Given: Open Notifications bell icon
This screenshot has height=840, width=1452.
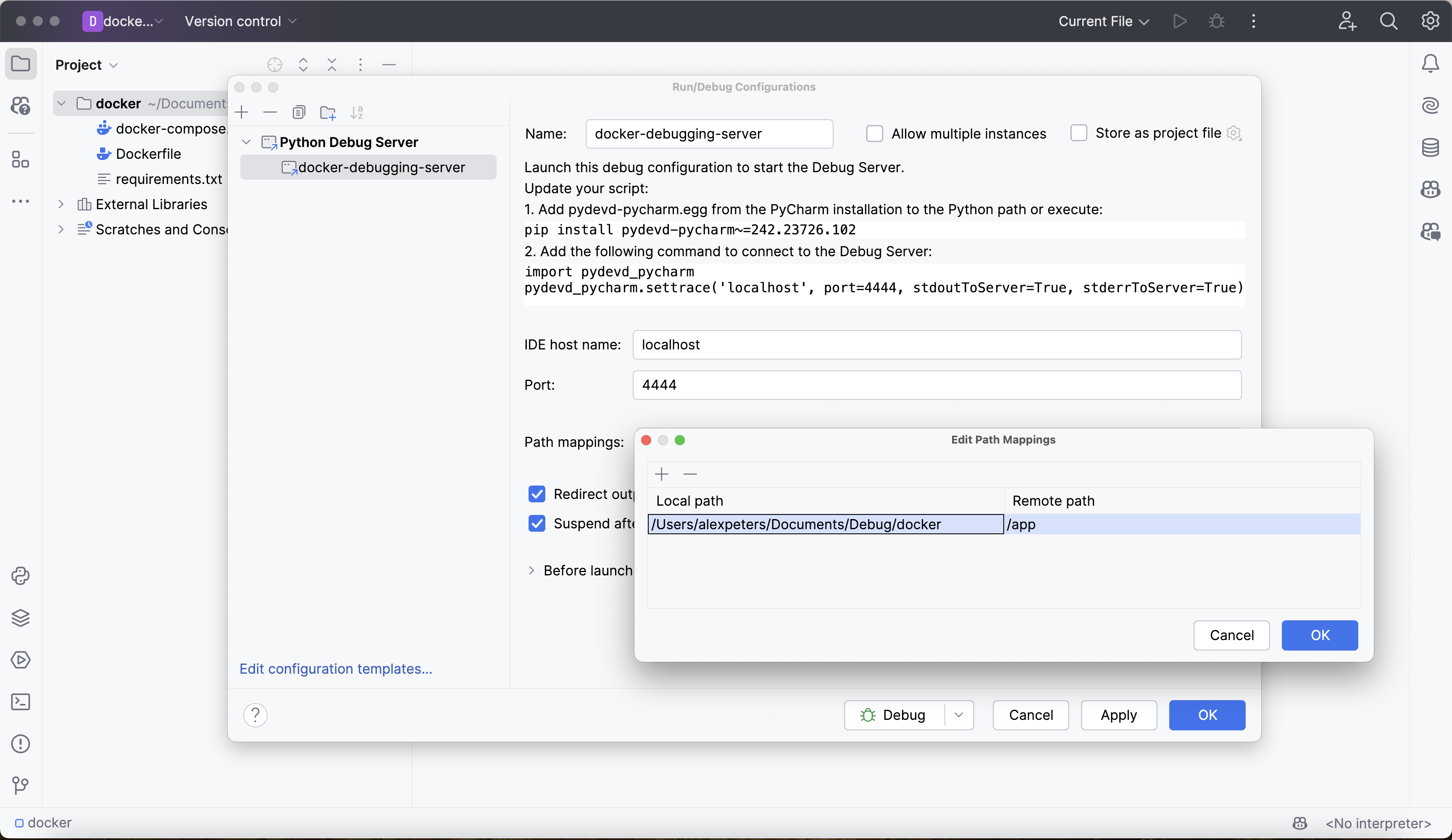Looking at the screenshot, I should coord(1430,63).
